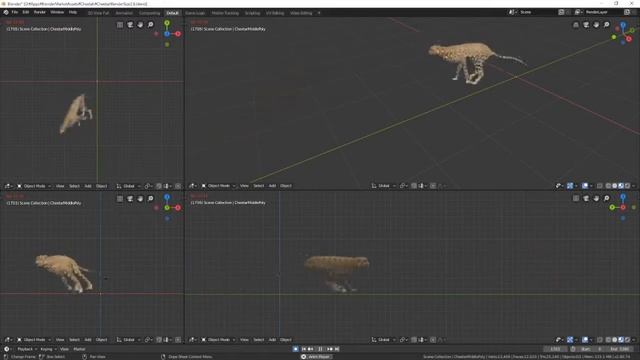
Task: Click camera view icon in top-right viewport
Action: pos(586,25)
